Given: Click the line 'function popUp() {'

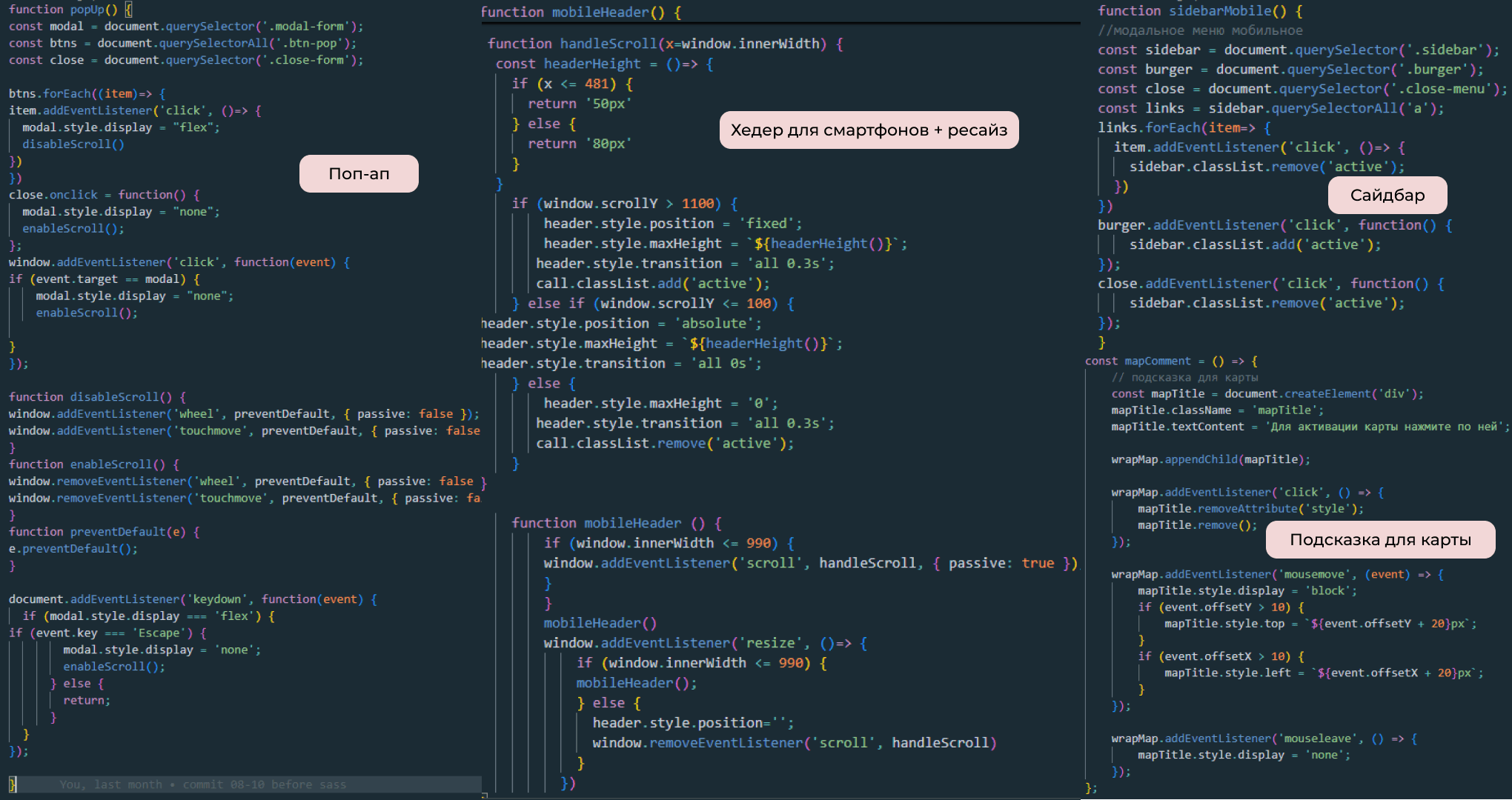Looking at the screenshot, I should coord(71,10).
